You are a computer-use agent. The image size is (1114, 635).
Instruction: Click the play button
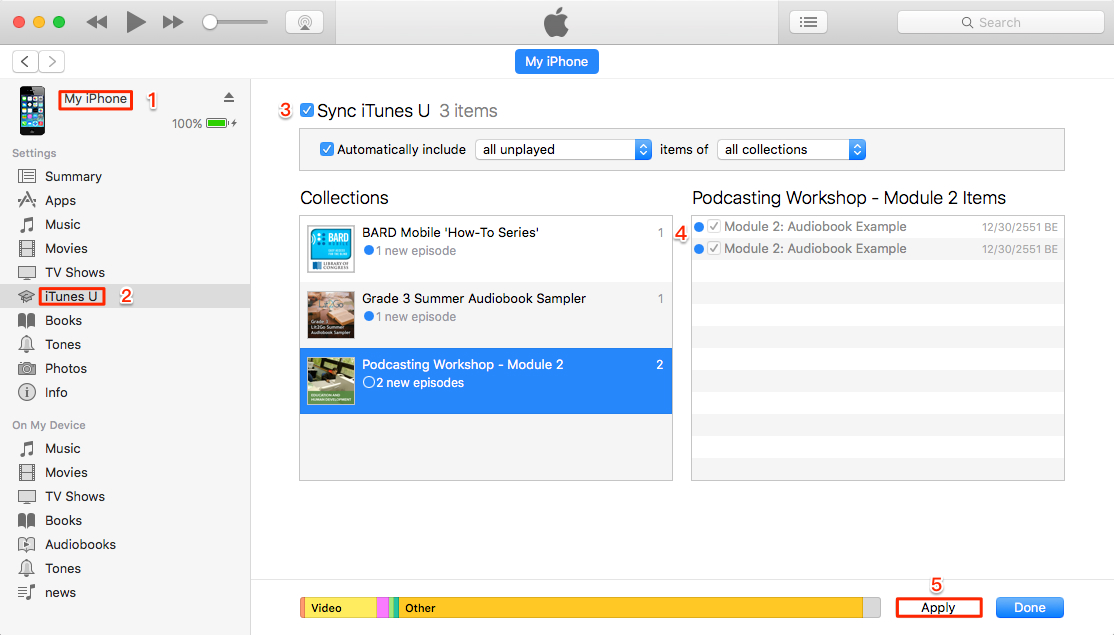(x=135, y=22)
